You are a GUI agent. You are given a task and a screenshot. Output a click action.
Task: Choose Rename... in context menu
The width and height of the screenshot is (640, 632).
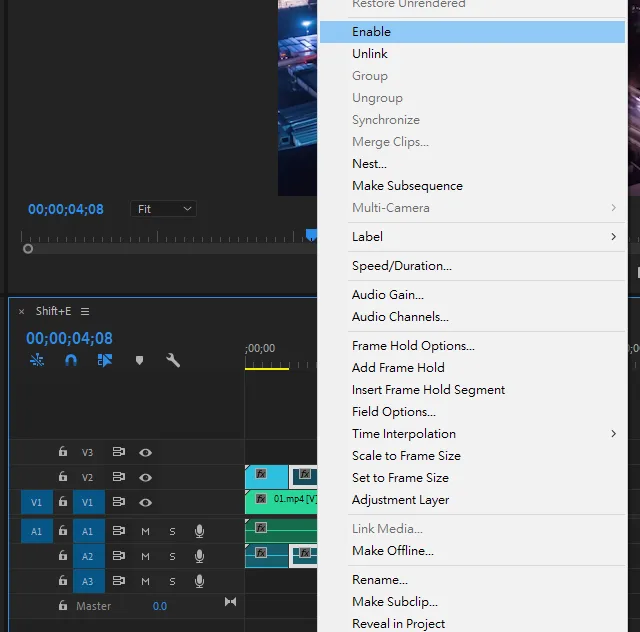[472, 580]
